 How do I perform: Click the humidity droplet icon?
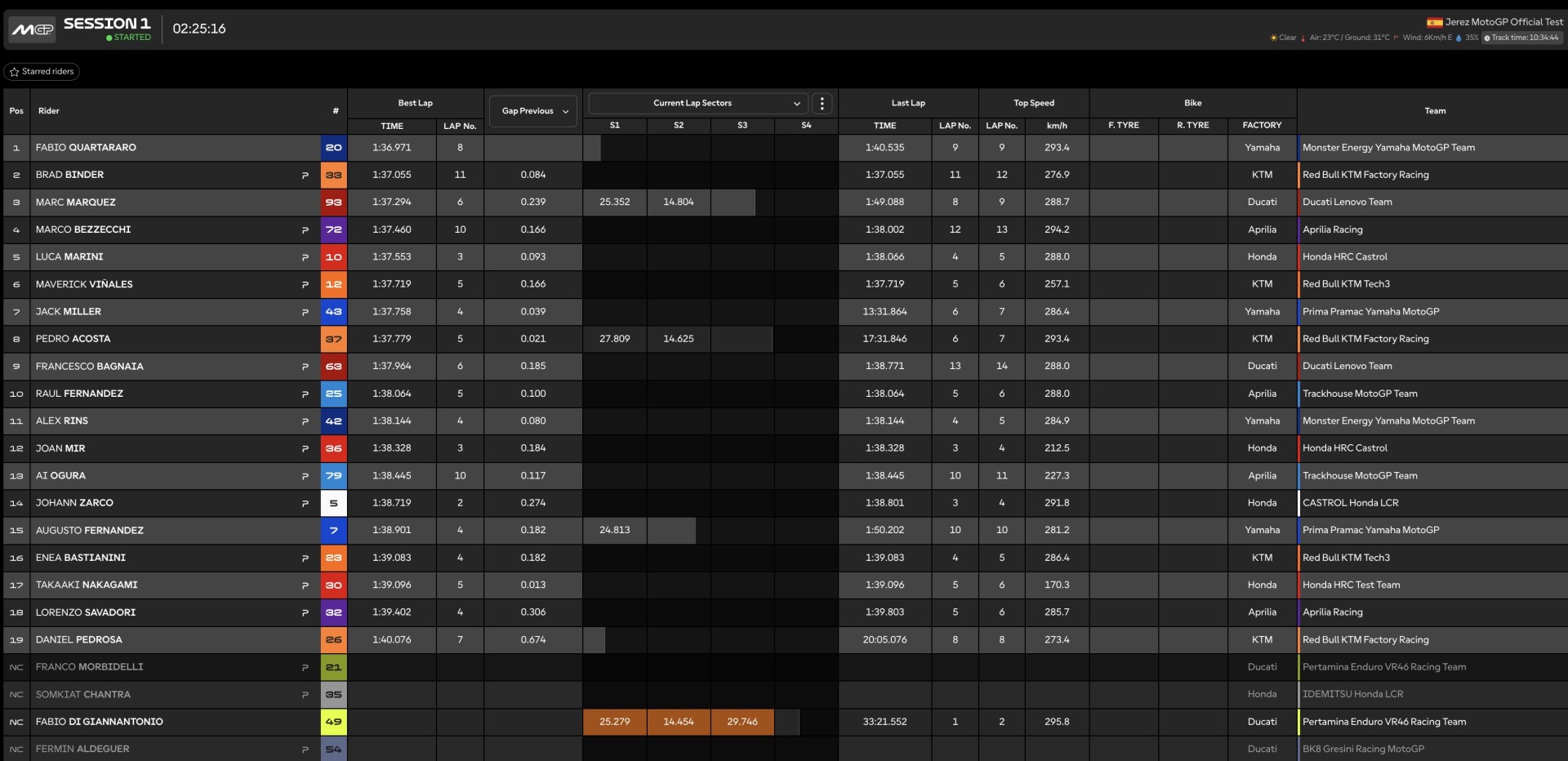click(x=1459, y=38)
